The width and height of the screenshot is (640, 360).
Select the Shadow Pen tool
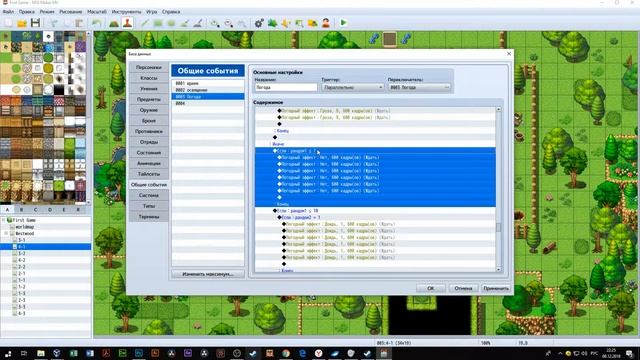pyautogui.click(x=198, y=23)
